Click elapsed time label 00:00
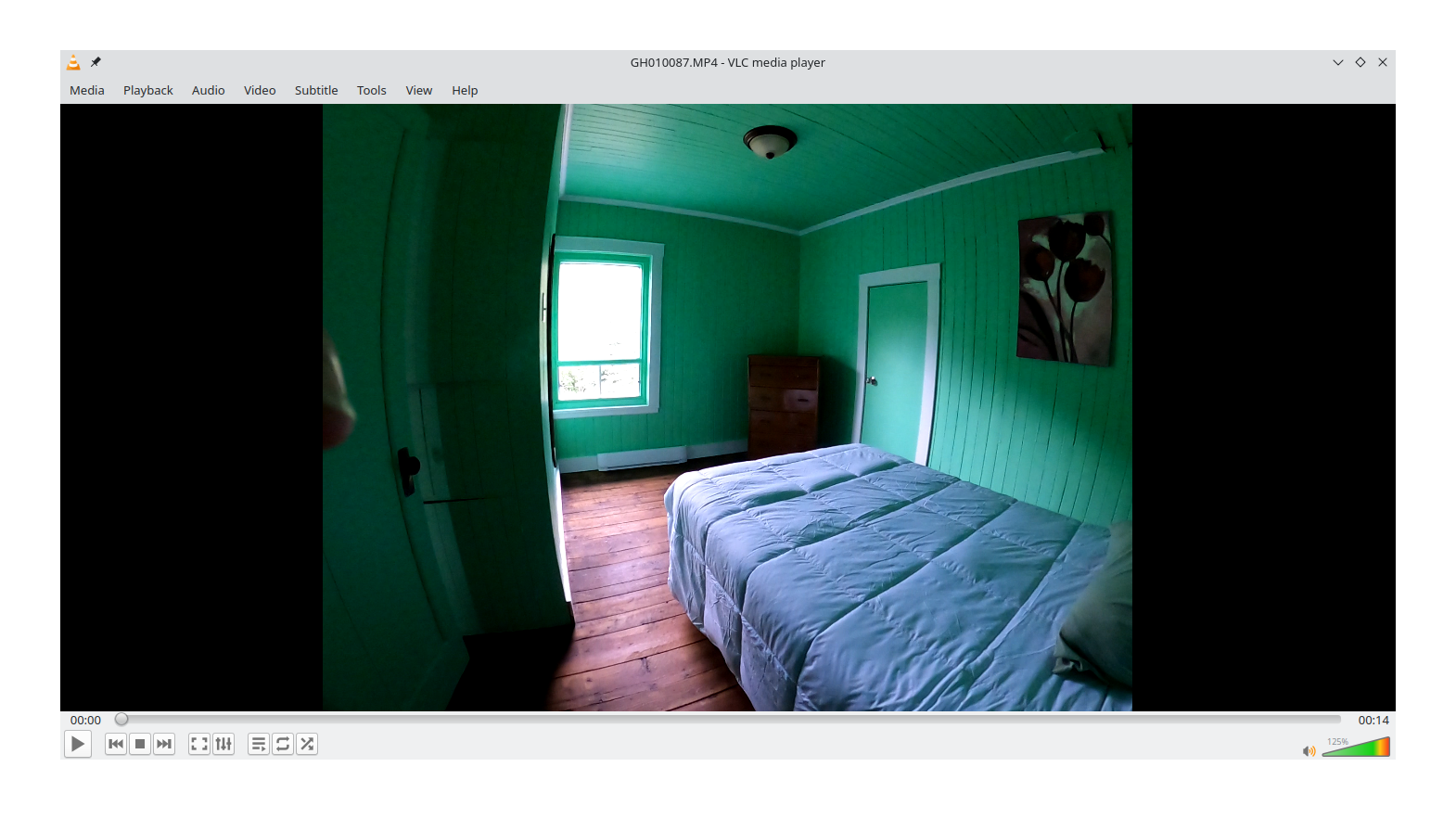This screenshot has width=1456, height=831. (85, 720)
